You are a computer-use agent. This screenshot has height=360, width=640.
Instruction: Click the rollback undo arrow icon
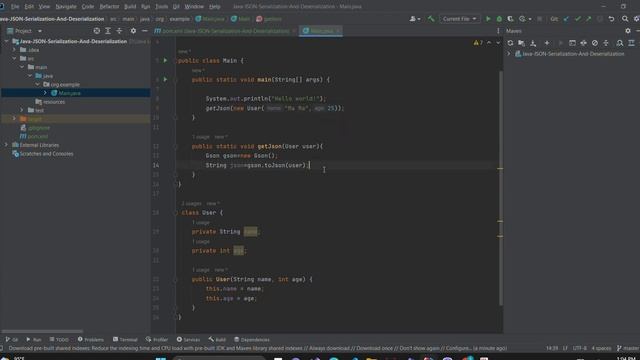(x=611, y=19)
